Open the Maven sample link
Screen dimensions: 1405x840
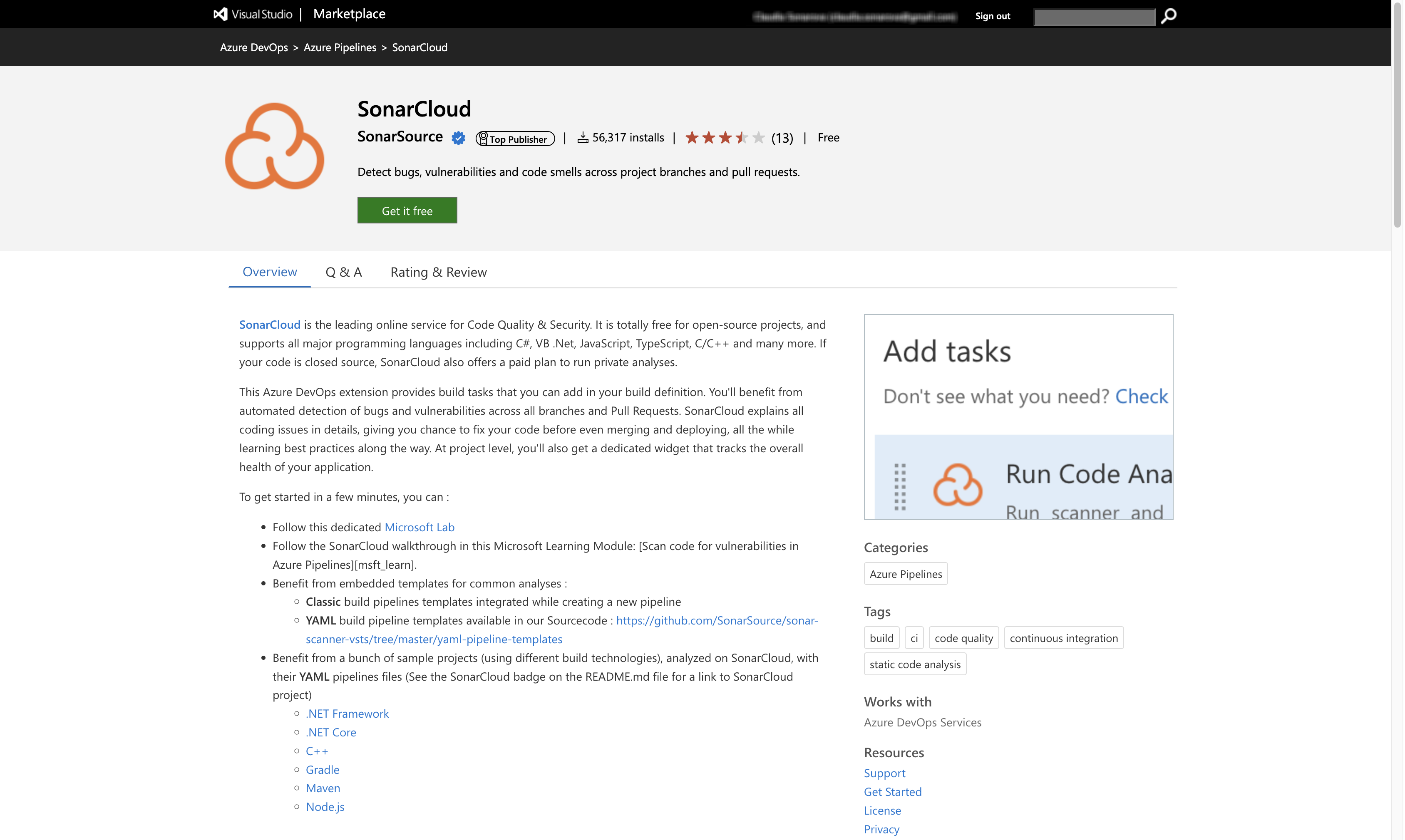pos(323,788)
